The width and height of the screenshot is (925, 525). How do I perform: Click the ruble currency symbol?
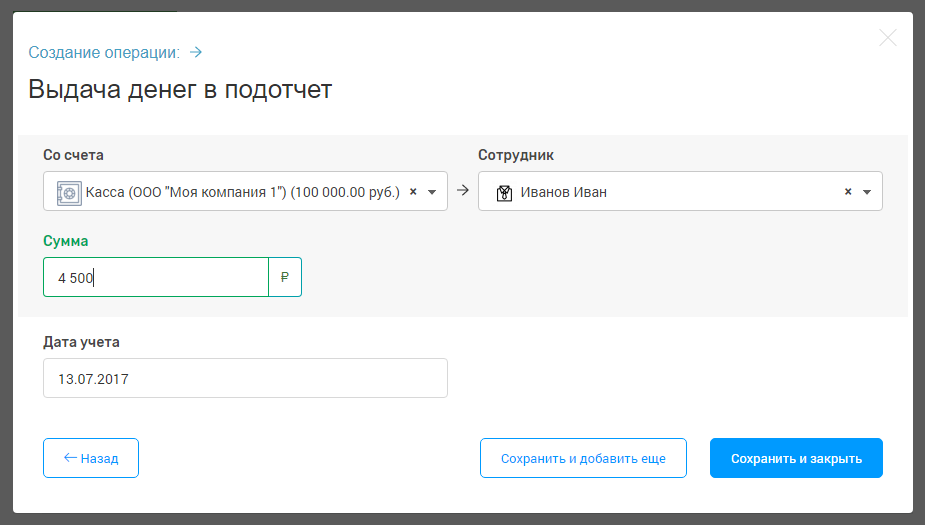(x=285, y=278)
